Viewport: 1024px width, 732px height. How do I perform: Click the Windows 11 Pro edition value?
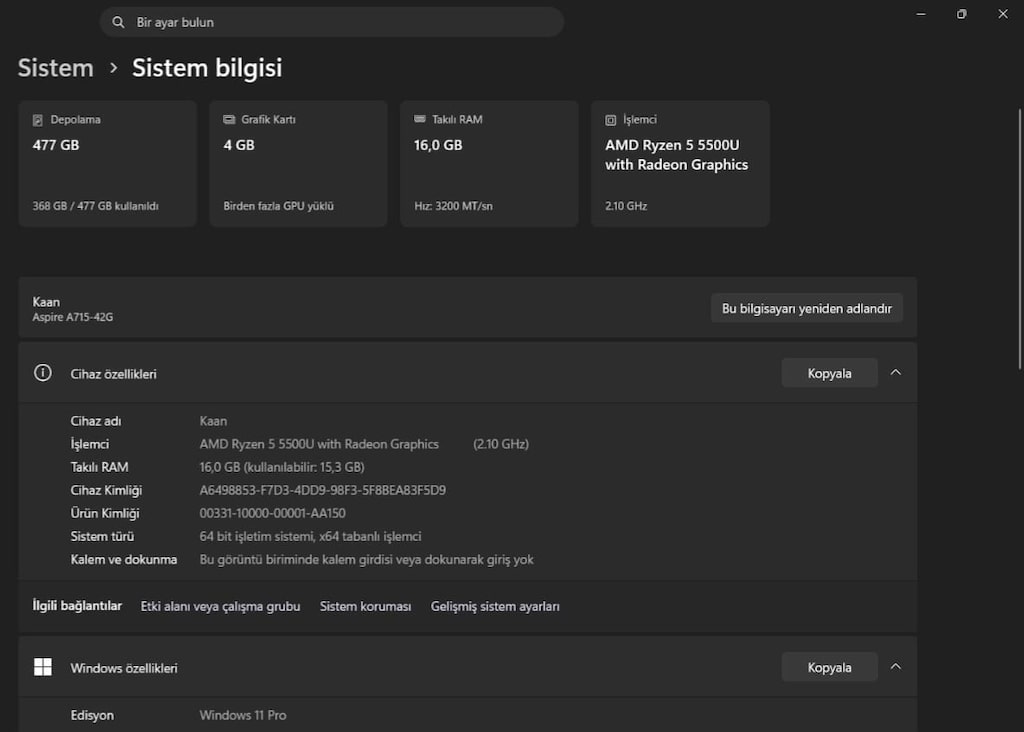coord(243,715)
